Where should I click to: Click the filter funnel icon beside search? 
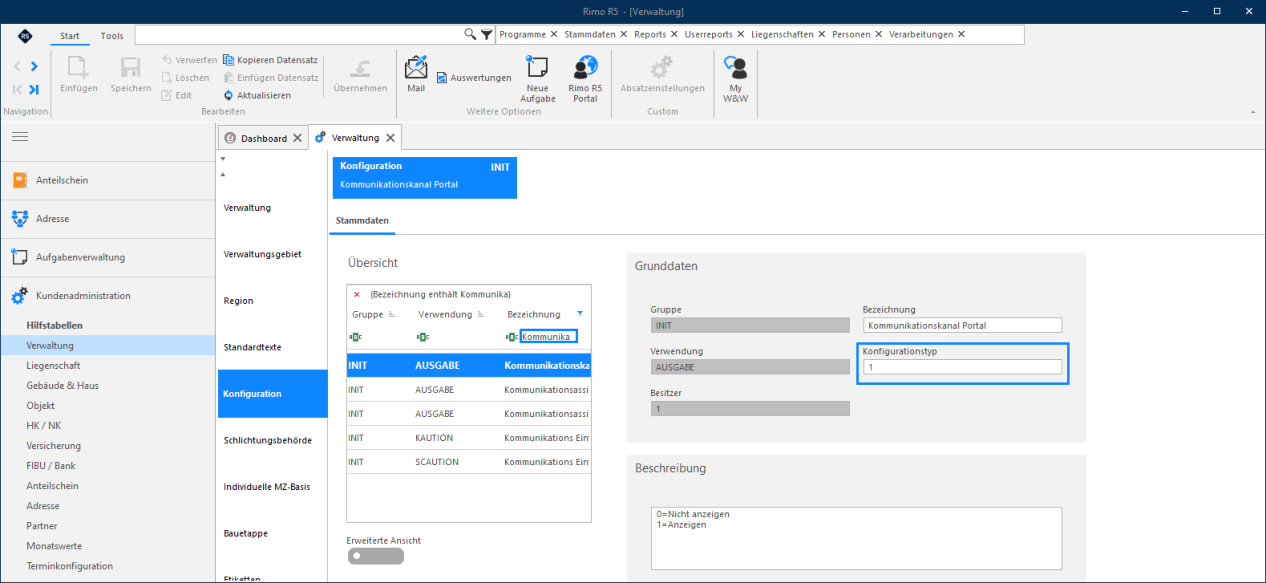pyautogui.click(x=486, y=34)
